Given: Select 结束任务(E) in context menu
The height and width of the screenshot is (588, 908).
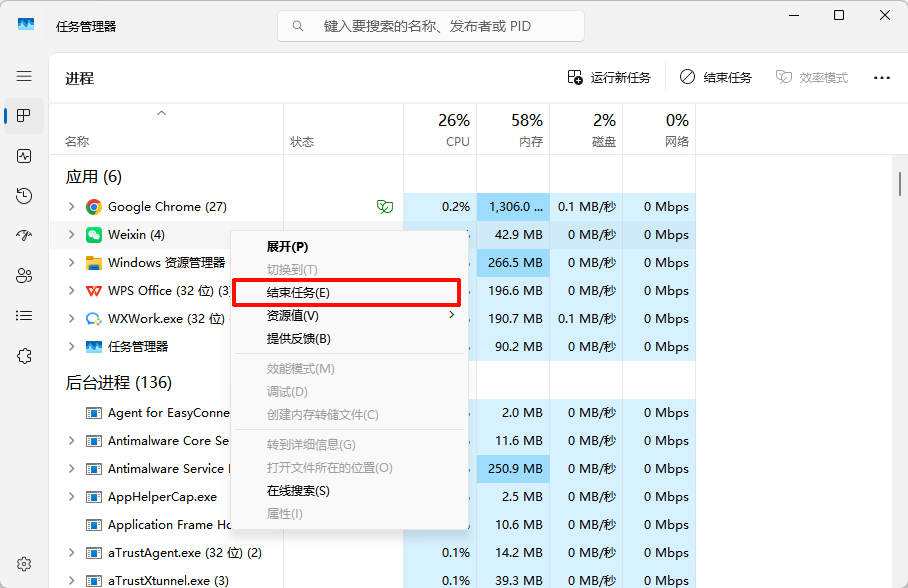Looking at the screenshot, I should pyautogui.click(x=346, y=292).
